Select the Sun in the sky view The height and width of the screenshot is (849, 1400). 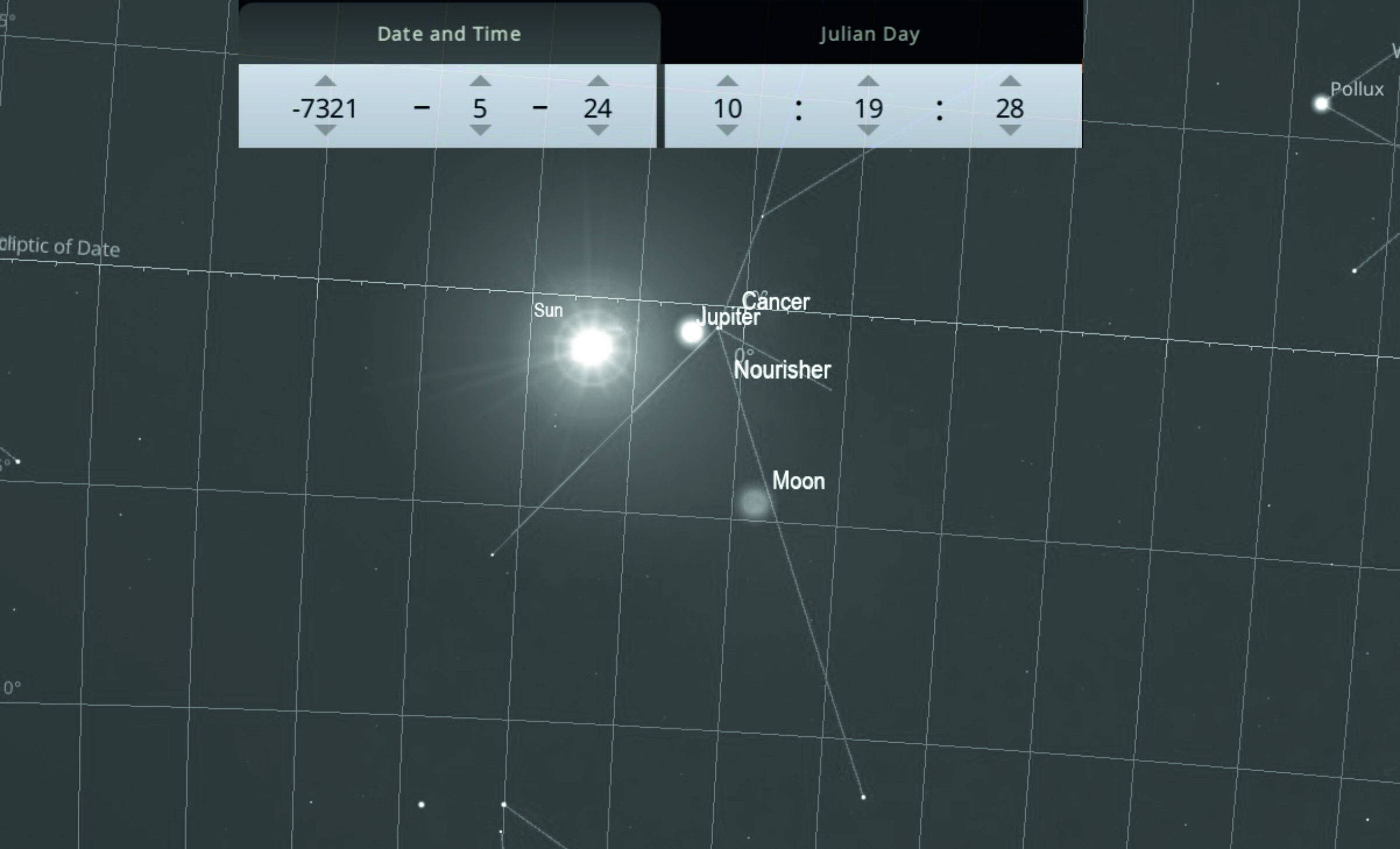[591, 347]
